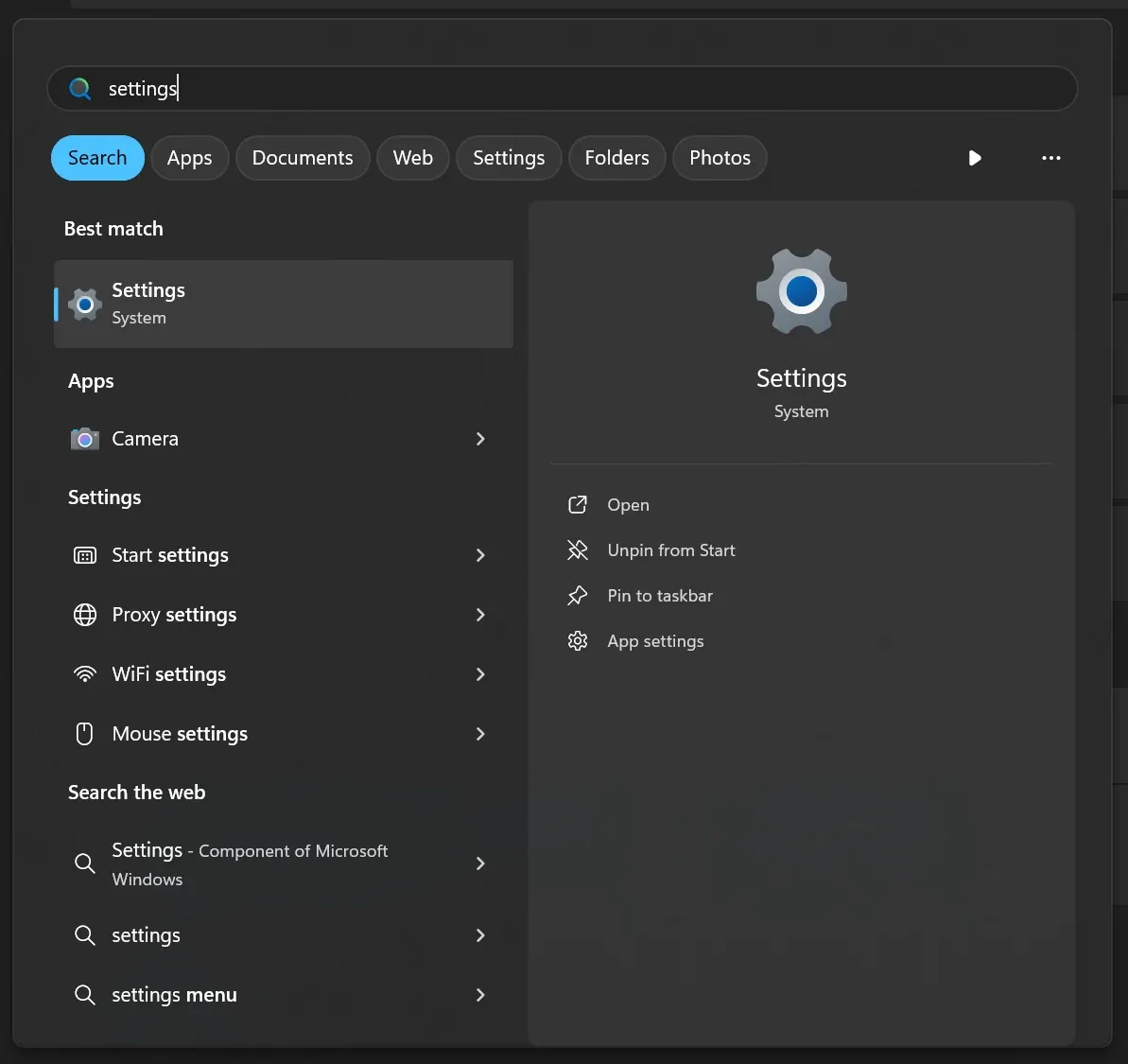
Task: Select the Search filter tab
Action: [97, 158]
